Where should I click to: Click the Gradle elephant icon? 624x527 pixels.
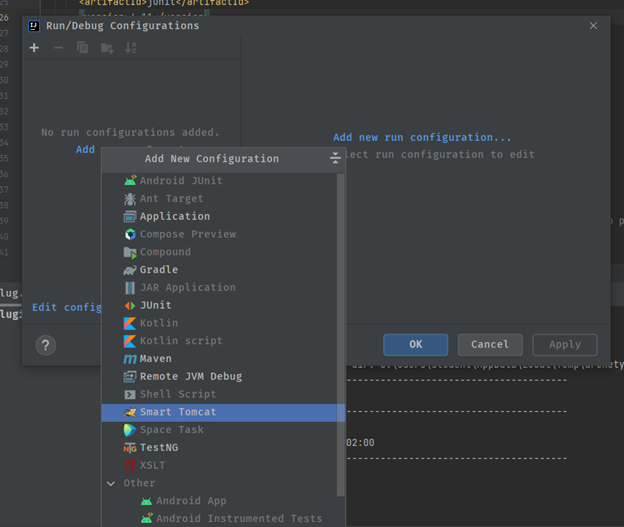click(130, 270)
